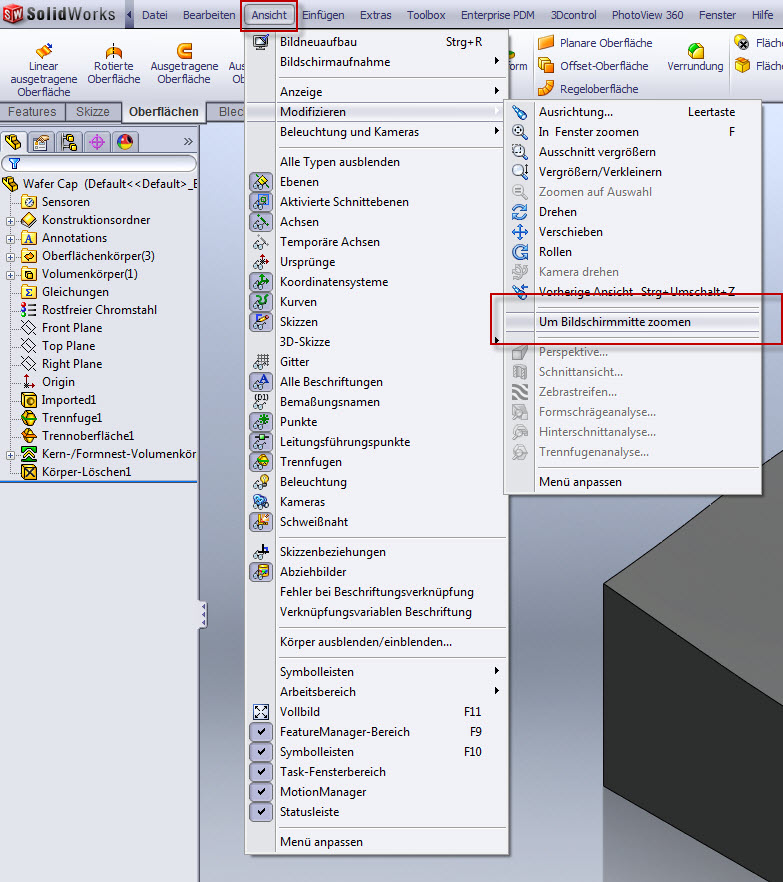This screenshot has width=783, height=882.
Task: Open the PropertyManager tab icon
Action: (x=40, y=142)
